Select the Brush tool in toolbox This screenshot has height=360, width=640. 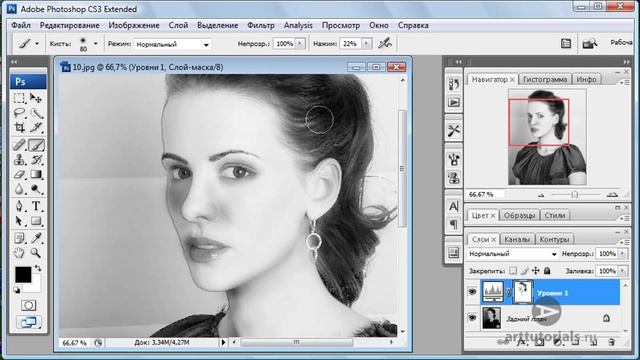click(x=36, y=145)
